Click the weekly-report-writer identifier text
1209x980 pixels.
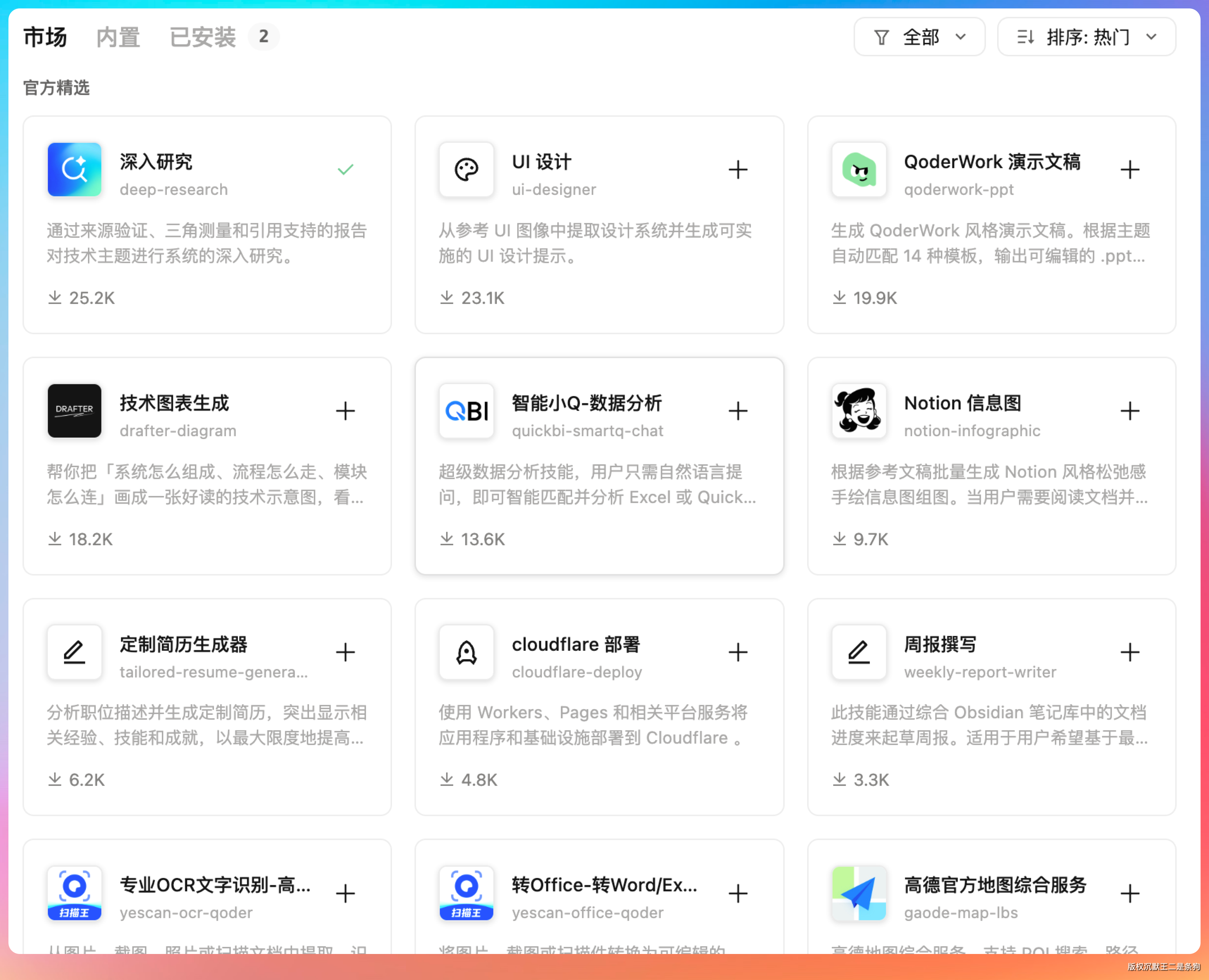point(980,672)
